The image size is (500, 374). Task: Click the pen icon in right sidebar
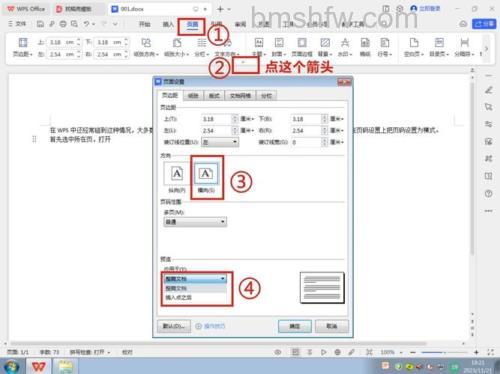(x=489, y=90)
